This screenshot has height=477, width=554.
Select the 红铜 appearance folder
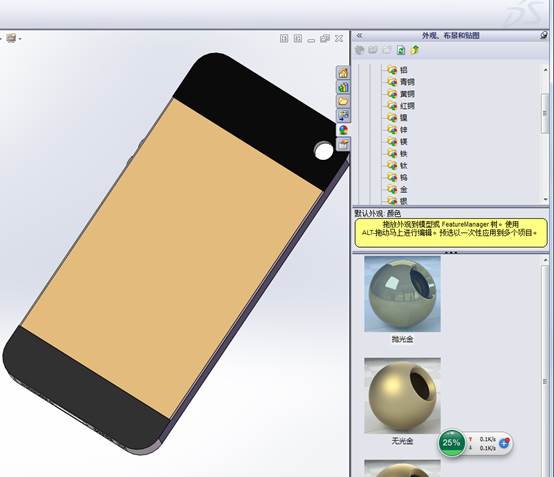point(401,106)
